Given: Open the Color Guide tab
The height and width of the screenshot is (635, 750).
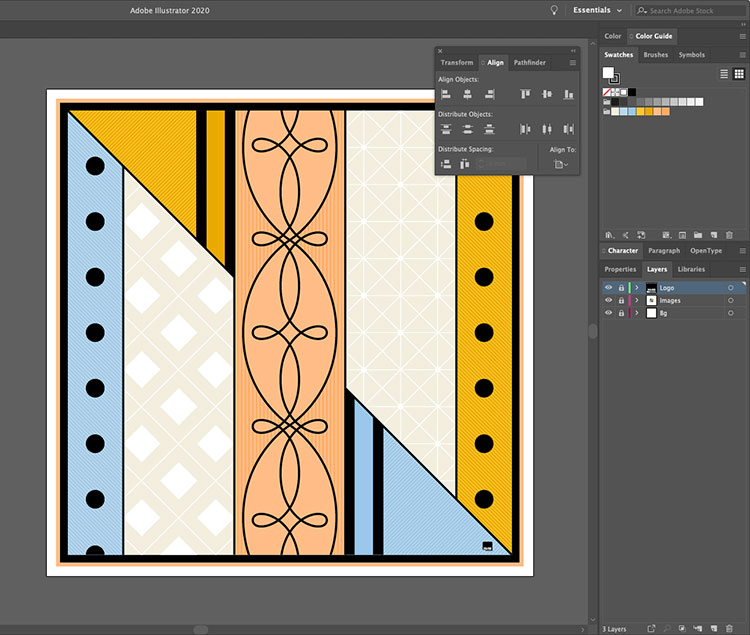Looking at the screenshot, I should tap(653, 36).
